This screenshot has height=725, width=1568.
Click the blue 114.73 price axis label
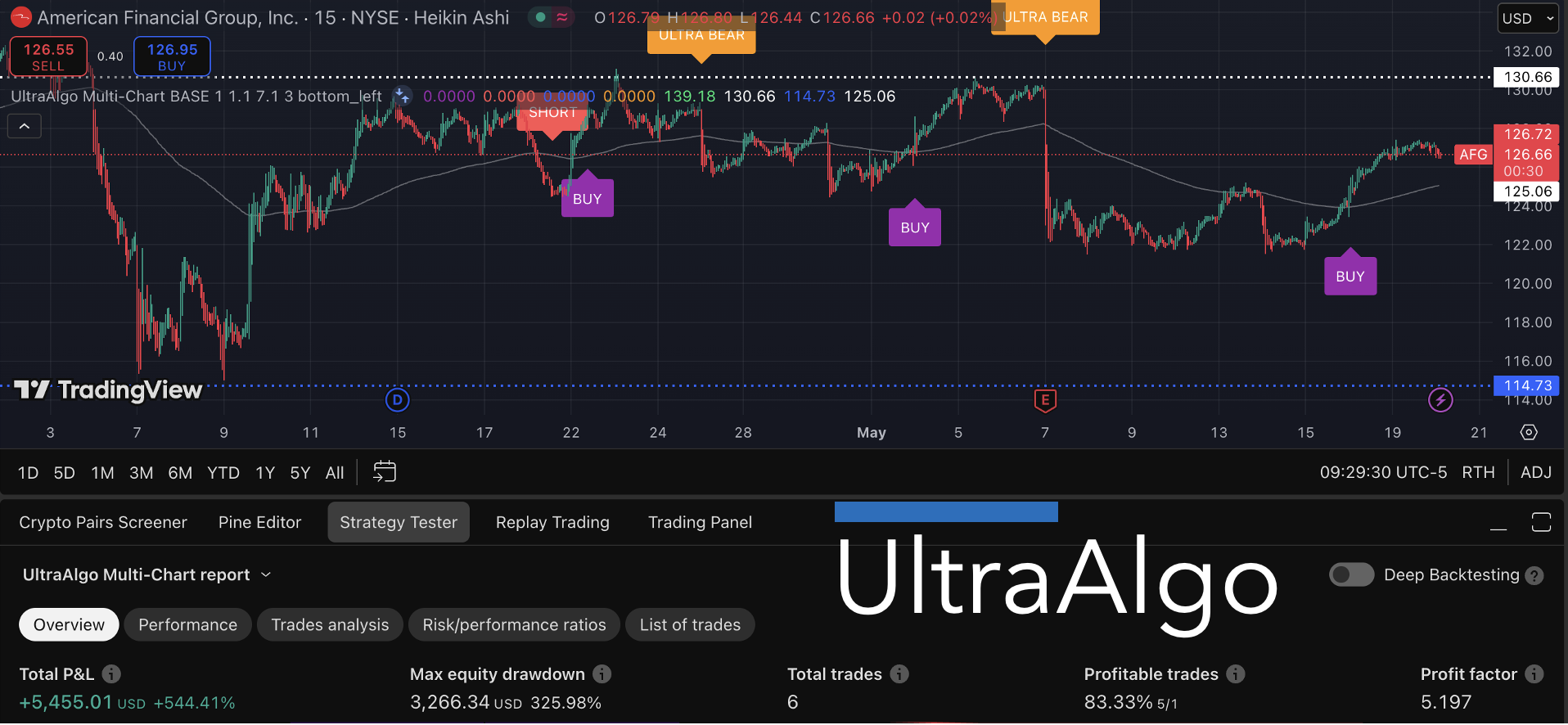click(1527, 385)
